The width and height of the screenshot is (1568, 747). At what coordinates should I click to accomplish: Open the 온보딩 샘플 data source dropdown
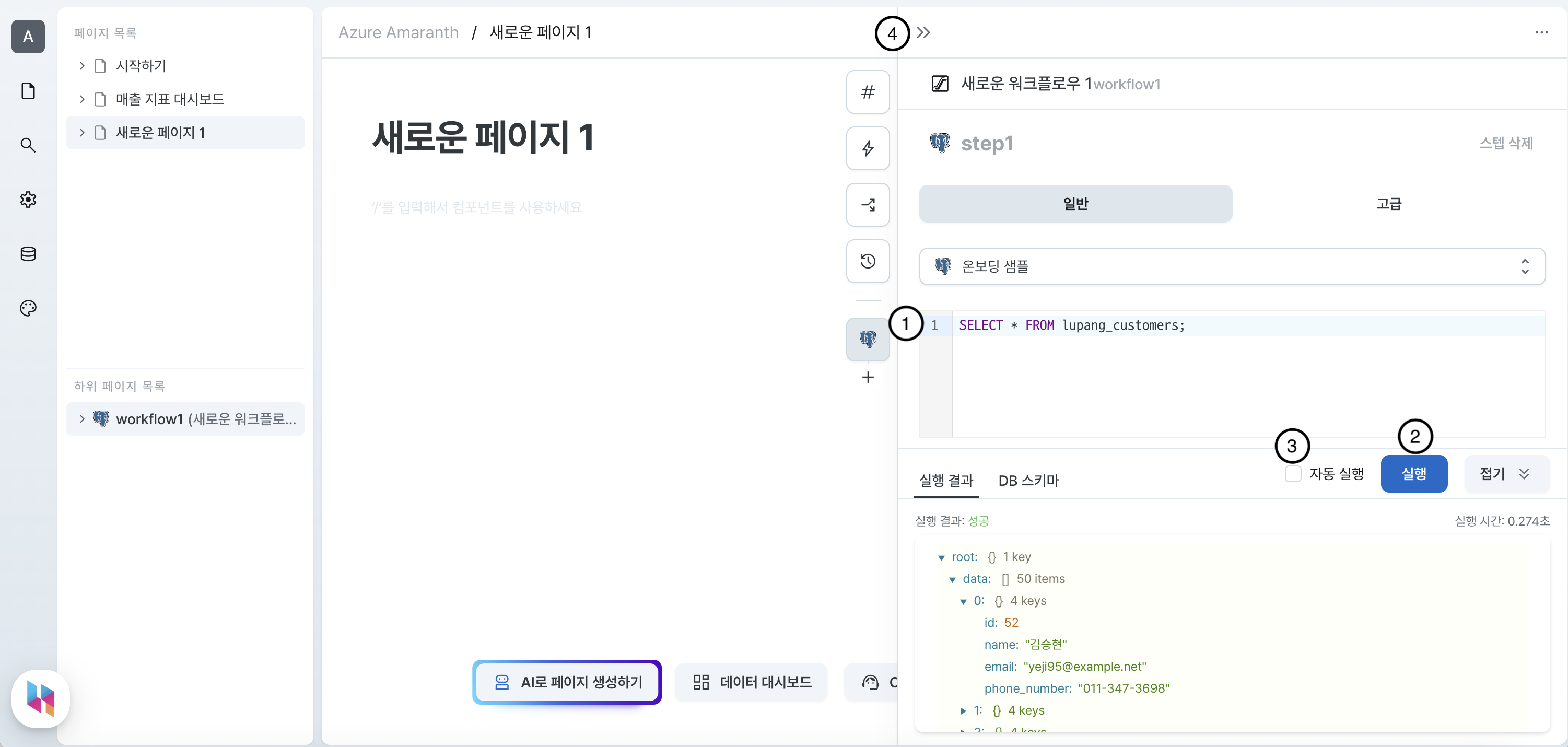pos(1232,266)
